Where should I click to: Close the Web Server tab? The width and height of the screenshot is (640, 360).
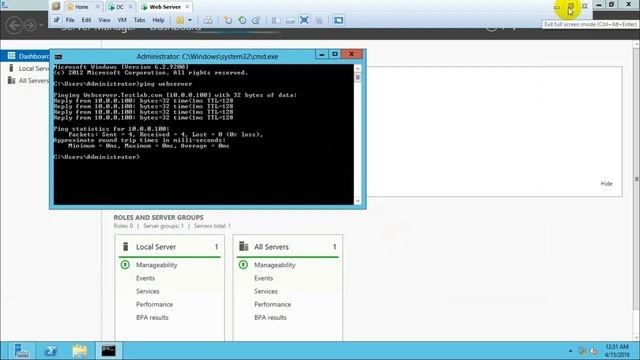coord(187,7)
